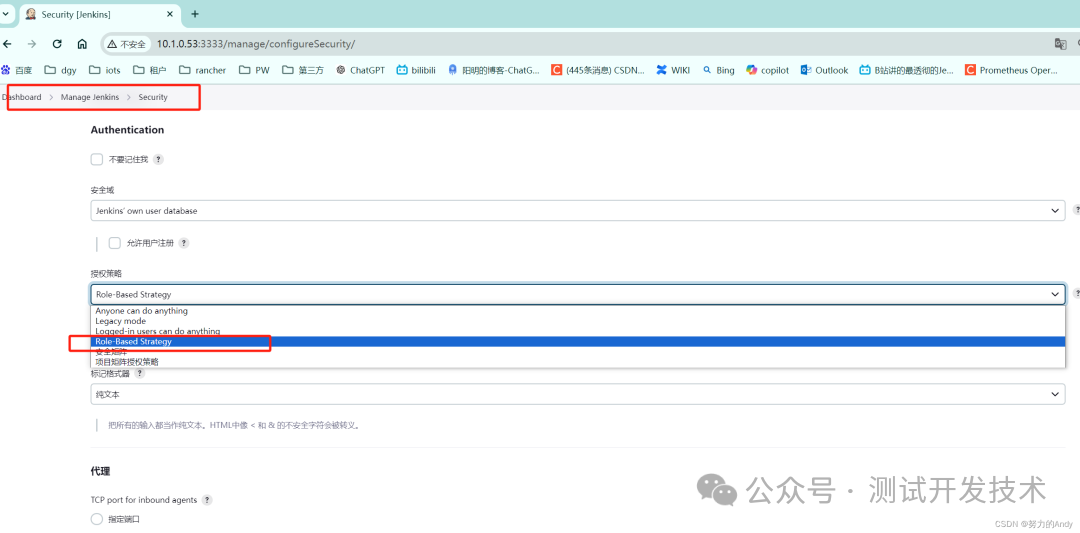1080x533 pixels.
Task: Open the 标记格式器 纯文本 dropdown
Action: [578, 394]
